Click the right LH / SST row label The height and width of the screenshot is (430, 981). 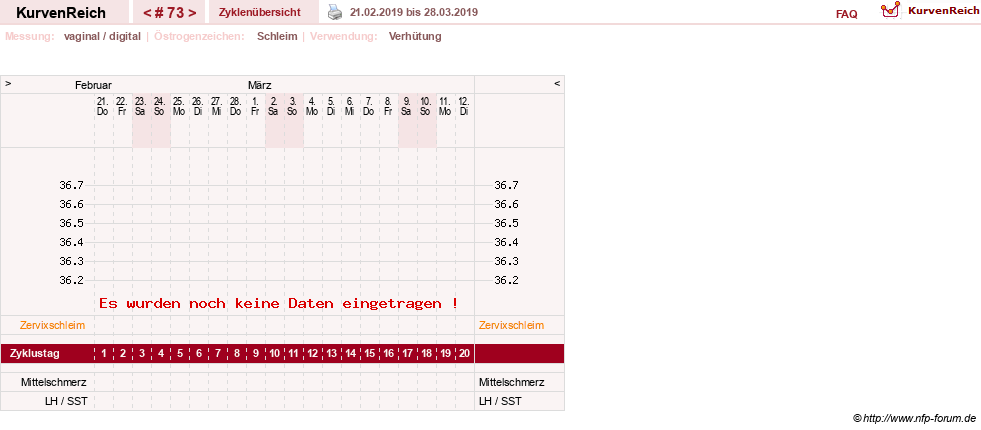tap(500, 401)
